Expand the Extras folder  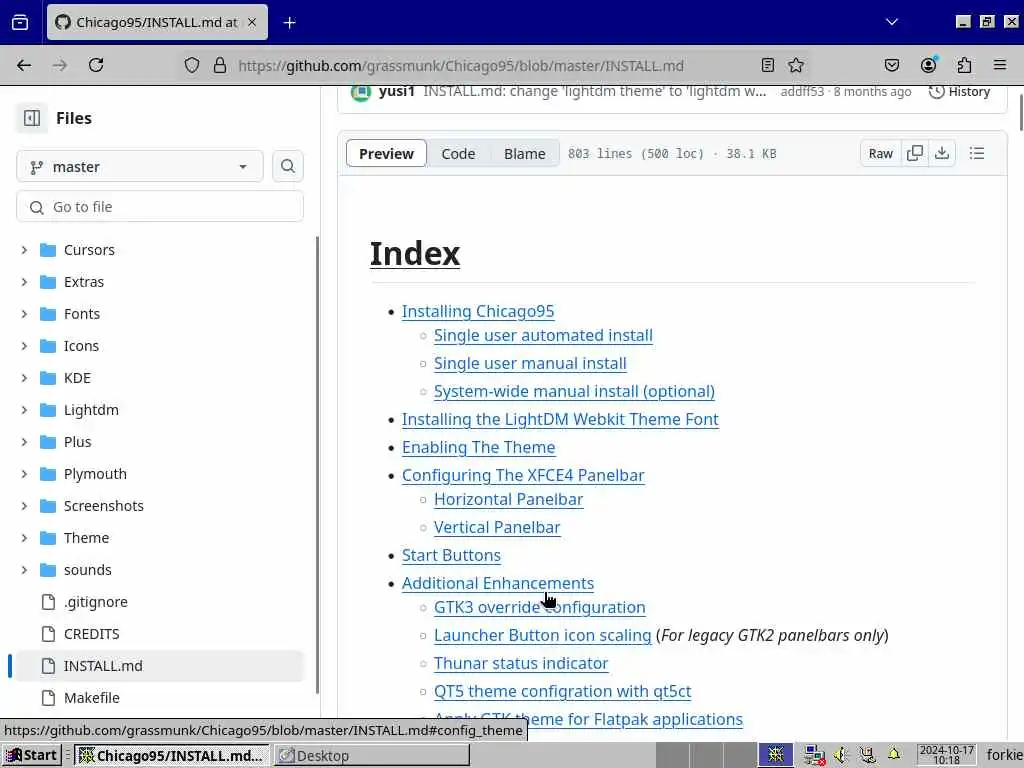pos(24,282)
